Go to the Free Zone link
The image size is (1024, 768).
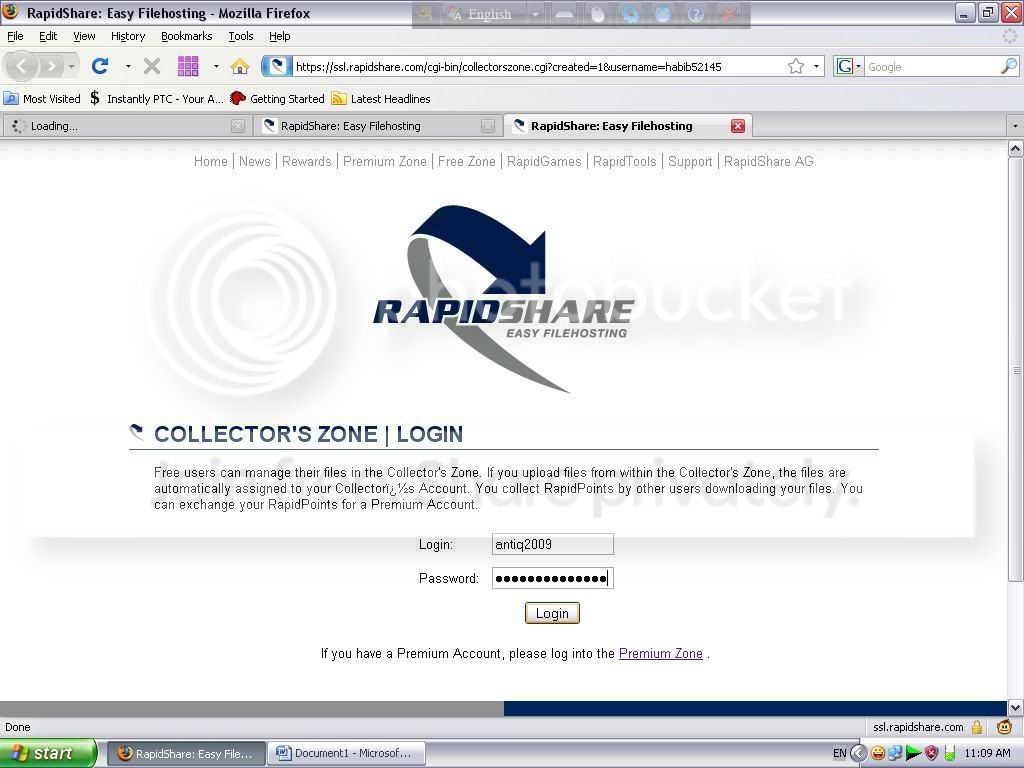click(467, 161)
